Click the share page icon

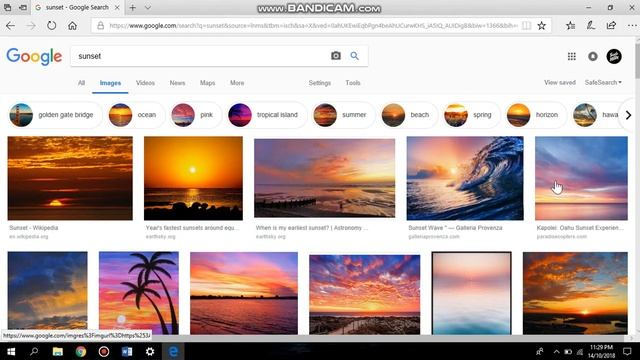click(611, 26)
